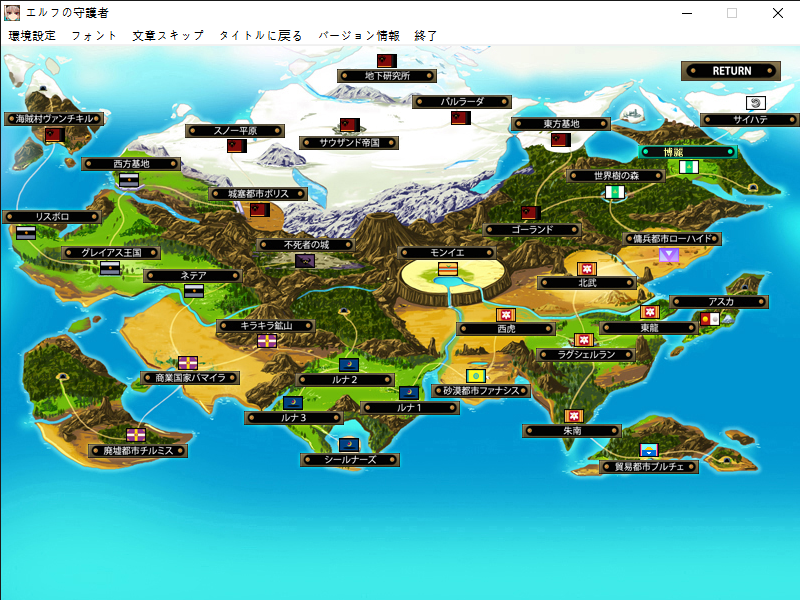Open the フォント menu
Image resolution: width=800 pixels, height=600 pixels.
point(94,36)
